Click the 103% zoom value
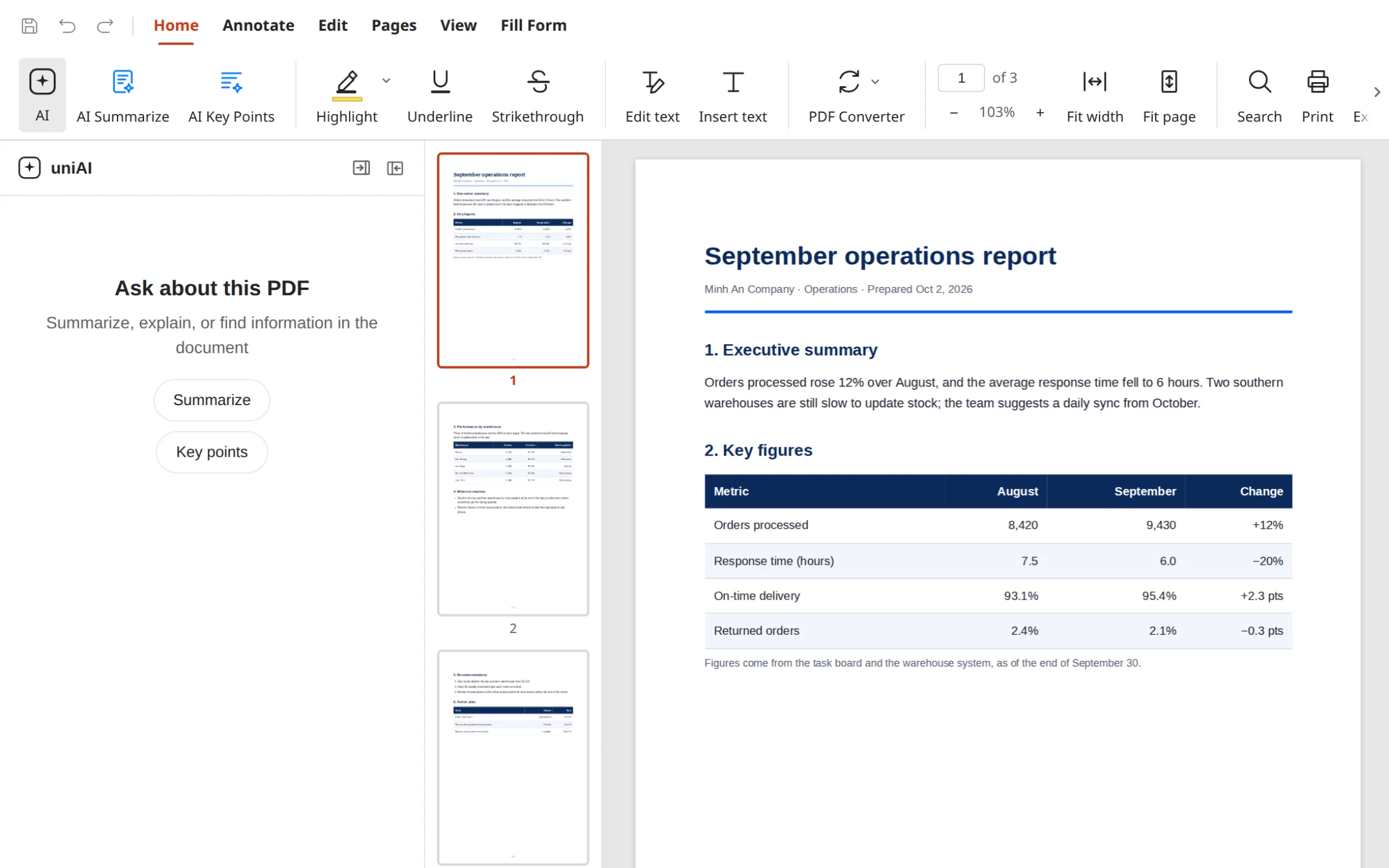The width and height of the screenshot is (1389, 868). pos(997,112)
